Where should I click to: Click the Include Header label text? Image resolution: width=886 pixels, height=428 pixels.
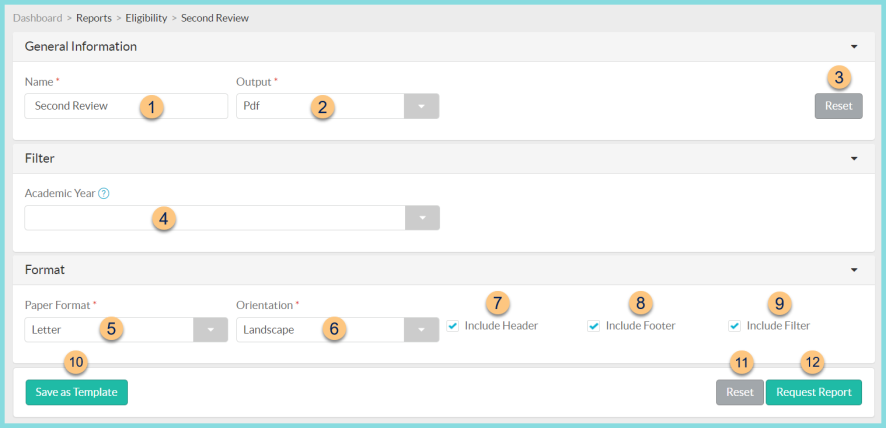click(501, 326)
